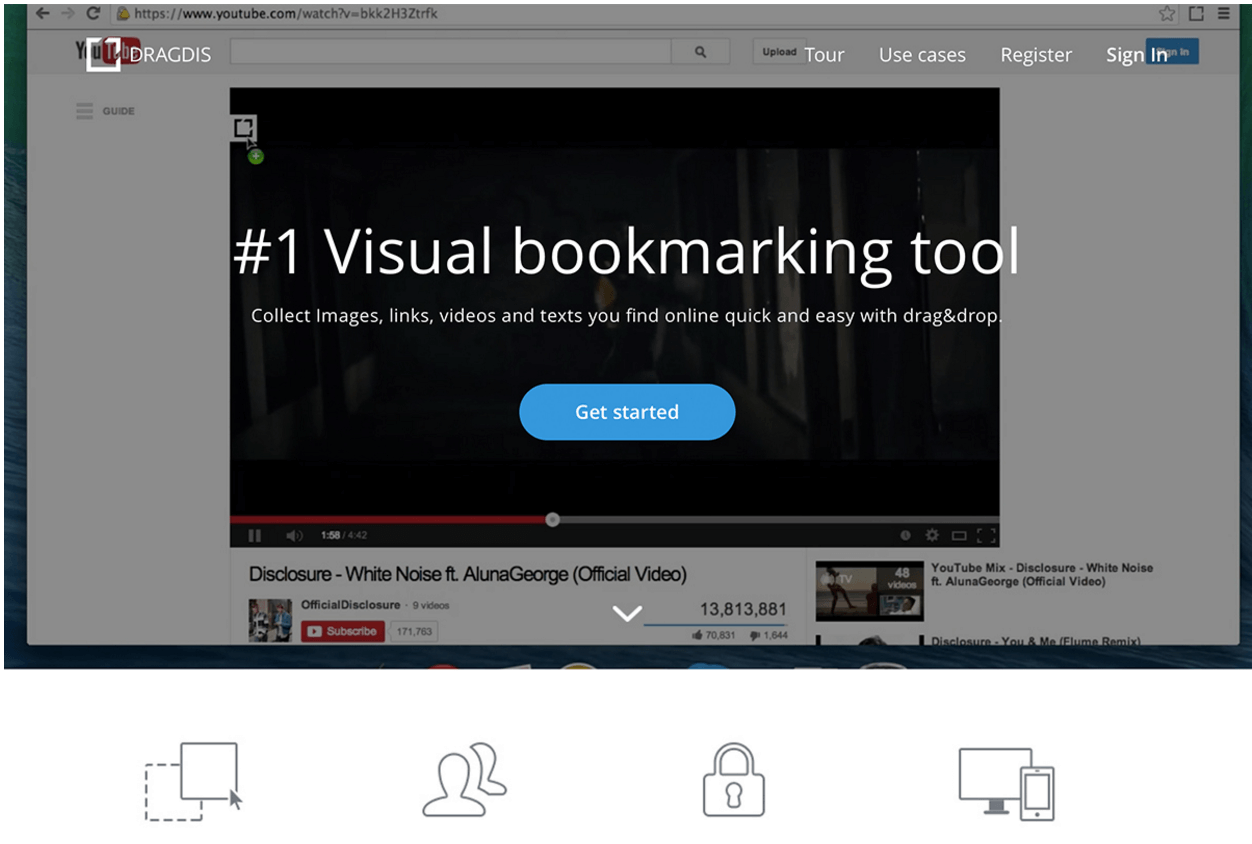Screen dimensions: 1252x844
Task: Click the YouTube search field
Action: pos(450,52)
